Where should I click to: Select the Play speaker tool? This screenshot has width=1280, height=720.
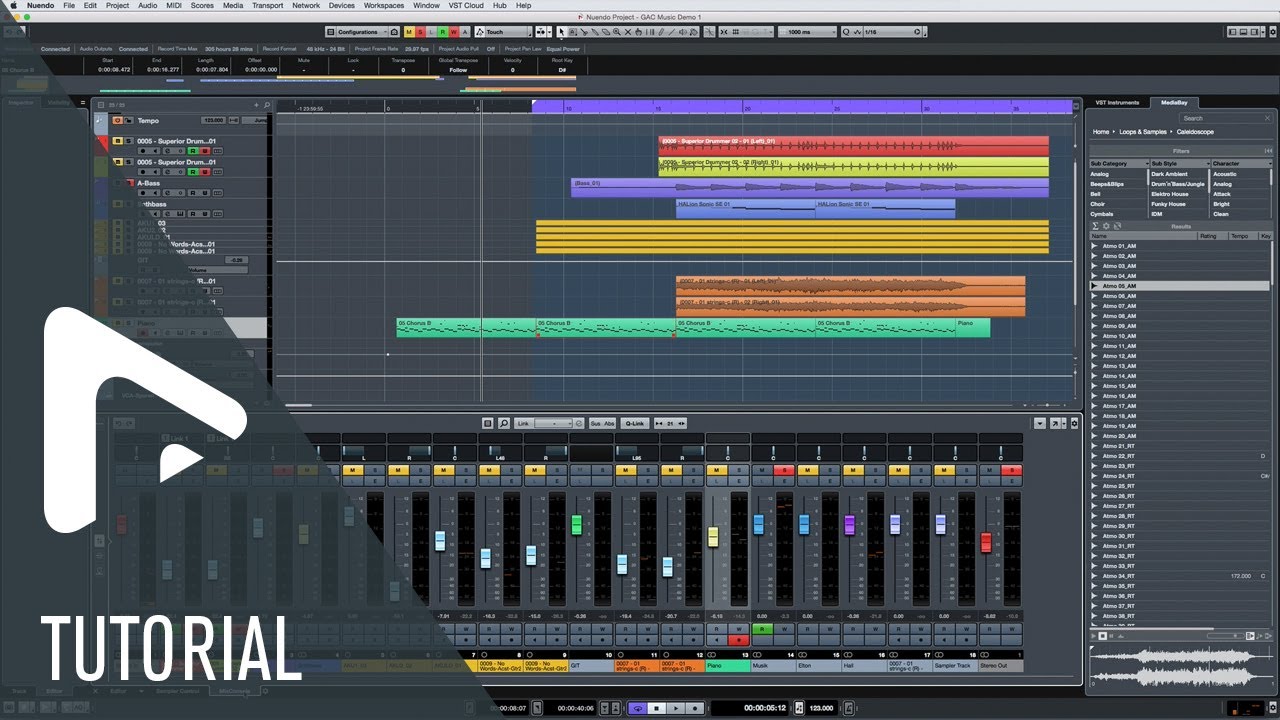[682, 32]
